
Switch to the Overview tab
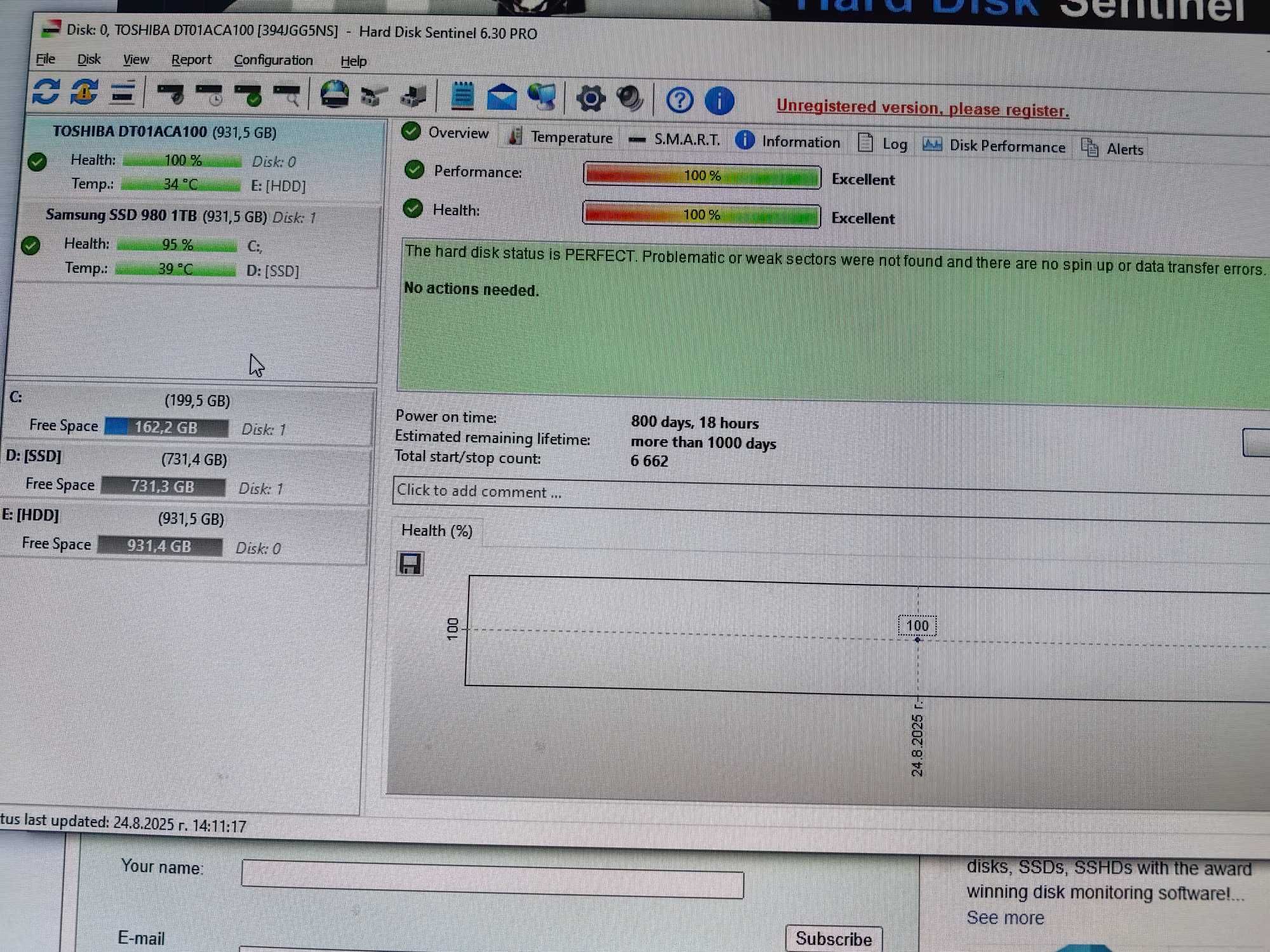point(446,133)
